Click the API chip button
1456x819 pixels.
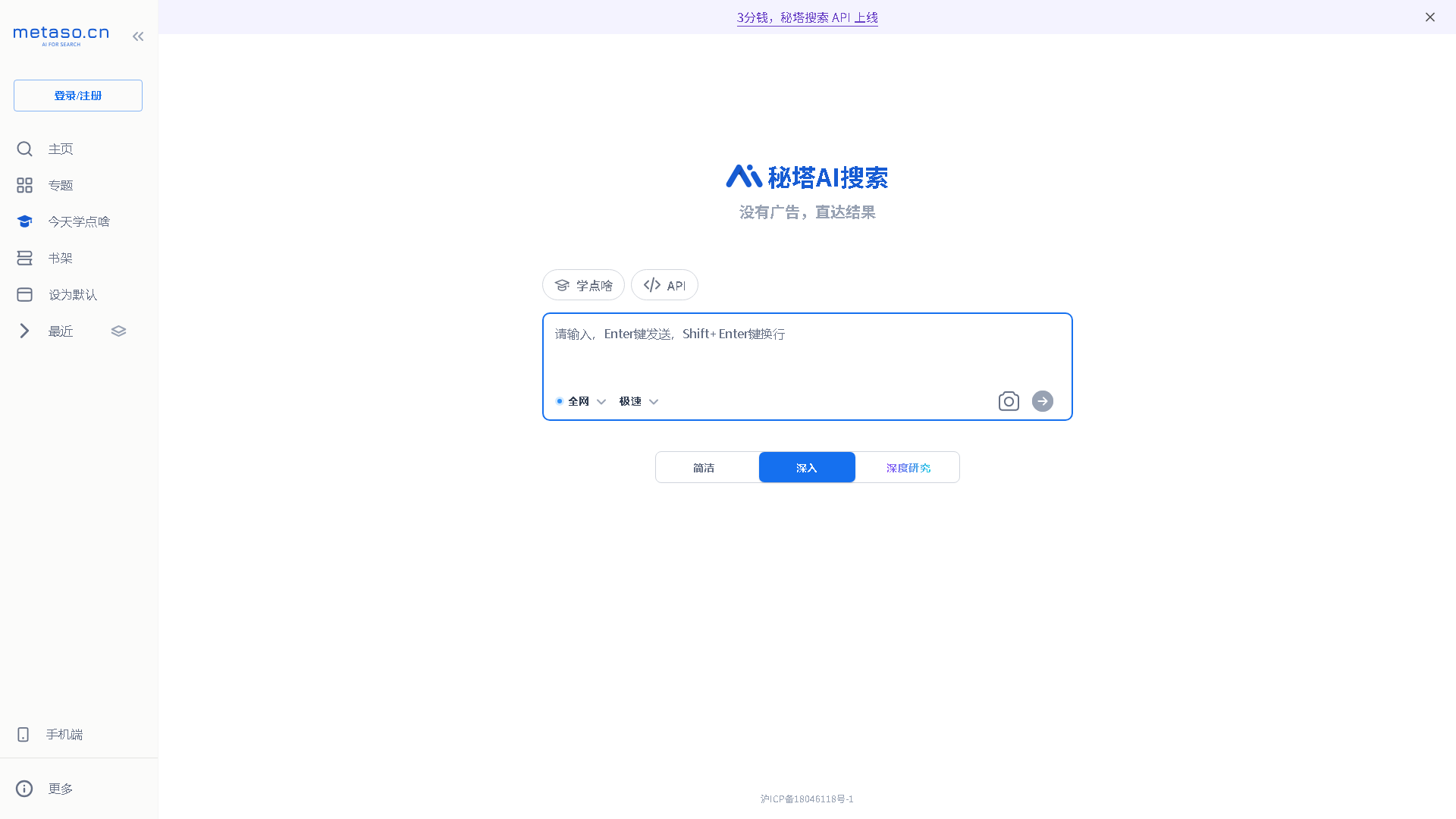point(664,285)
